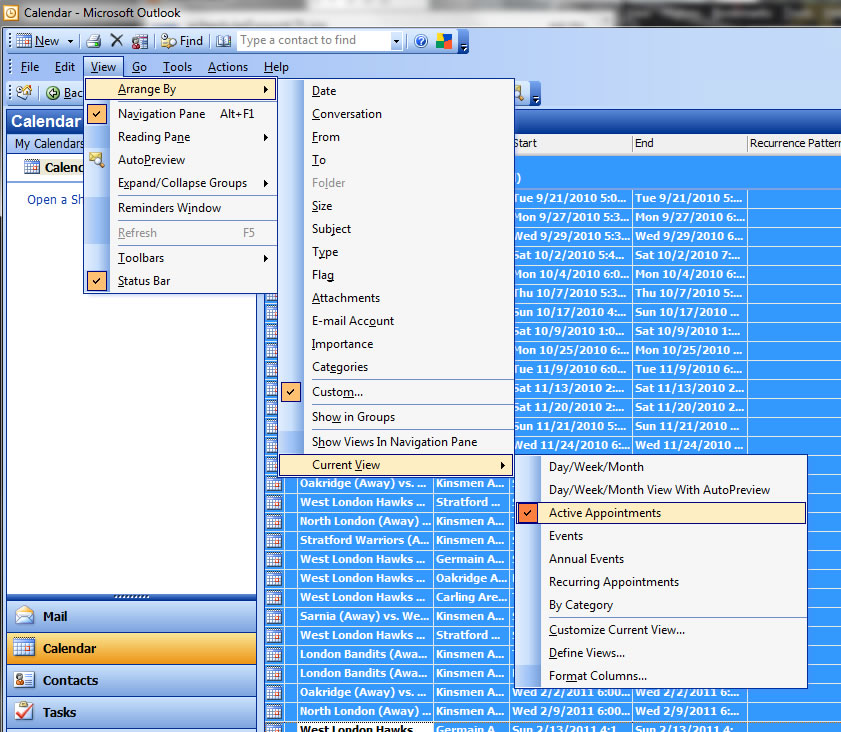This screenshot has width=841, height=732.
Task: Click the Outlook Today house-and-mail icon
Action: [x=24, y=93]
